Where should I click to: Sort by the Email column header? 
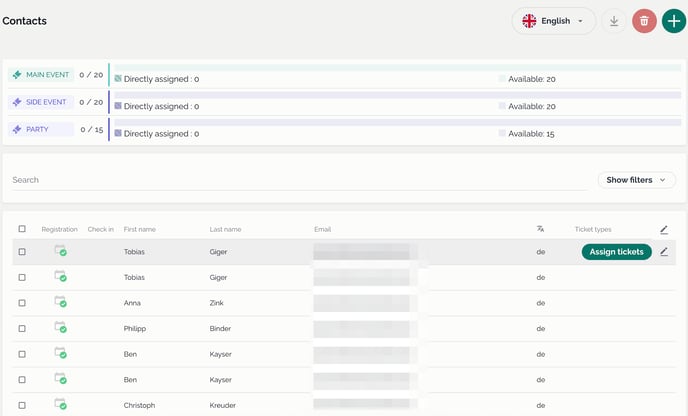coord(322,229)
